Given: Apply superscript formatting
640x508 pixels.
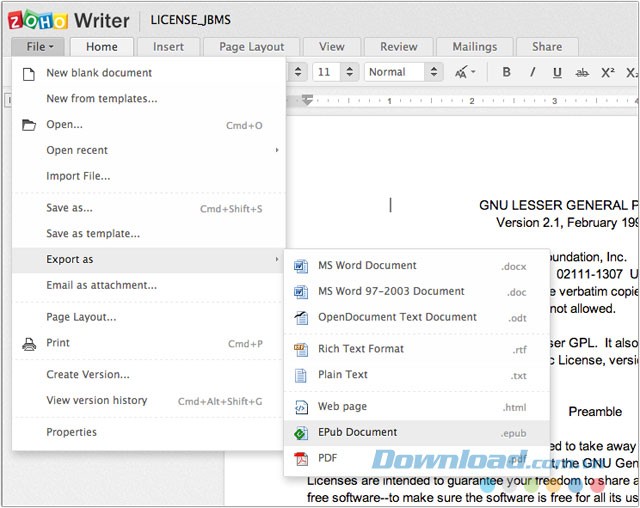Looking at the screenshot, I should coord(608,72).
